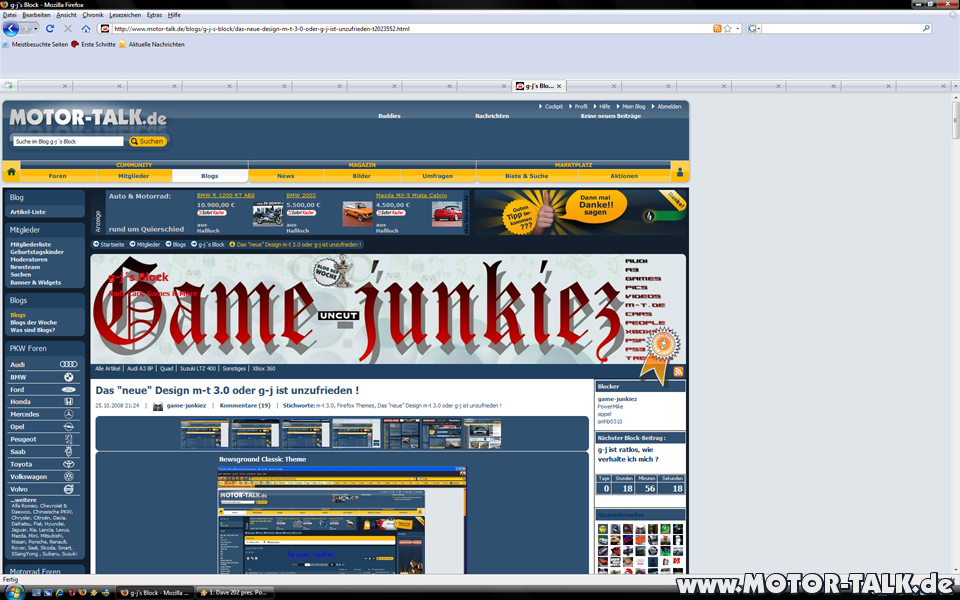Open the BMW R 1200 RT ABS listing
This screenshot has width=960, height=600.
pos(225,195)
